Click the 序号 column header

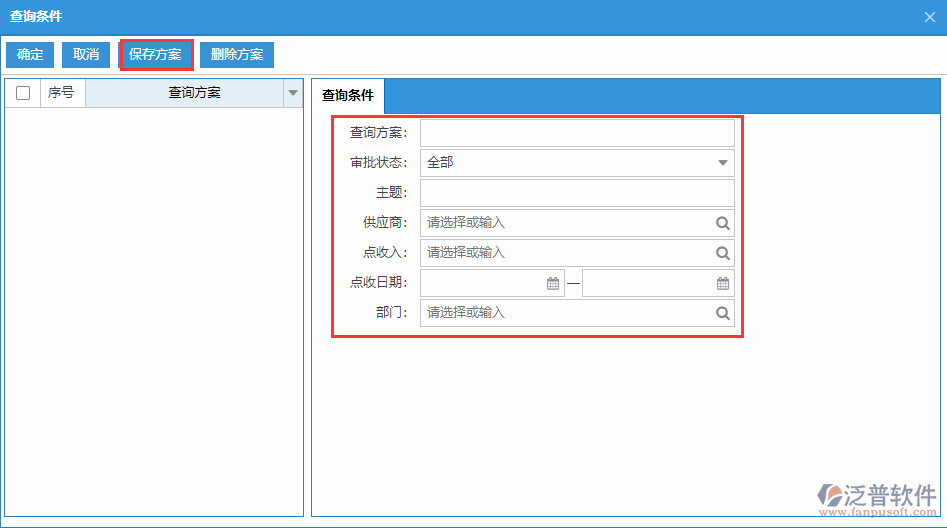(x=63, y=93)
